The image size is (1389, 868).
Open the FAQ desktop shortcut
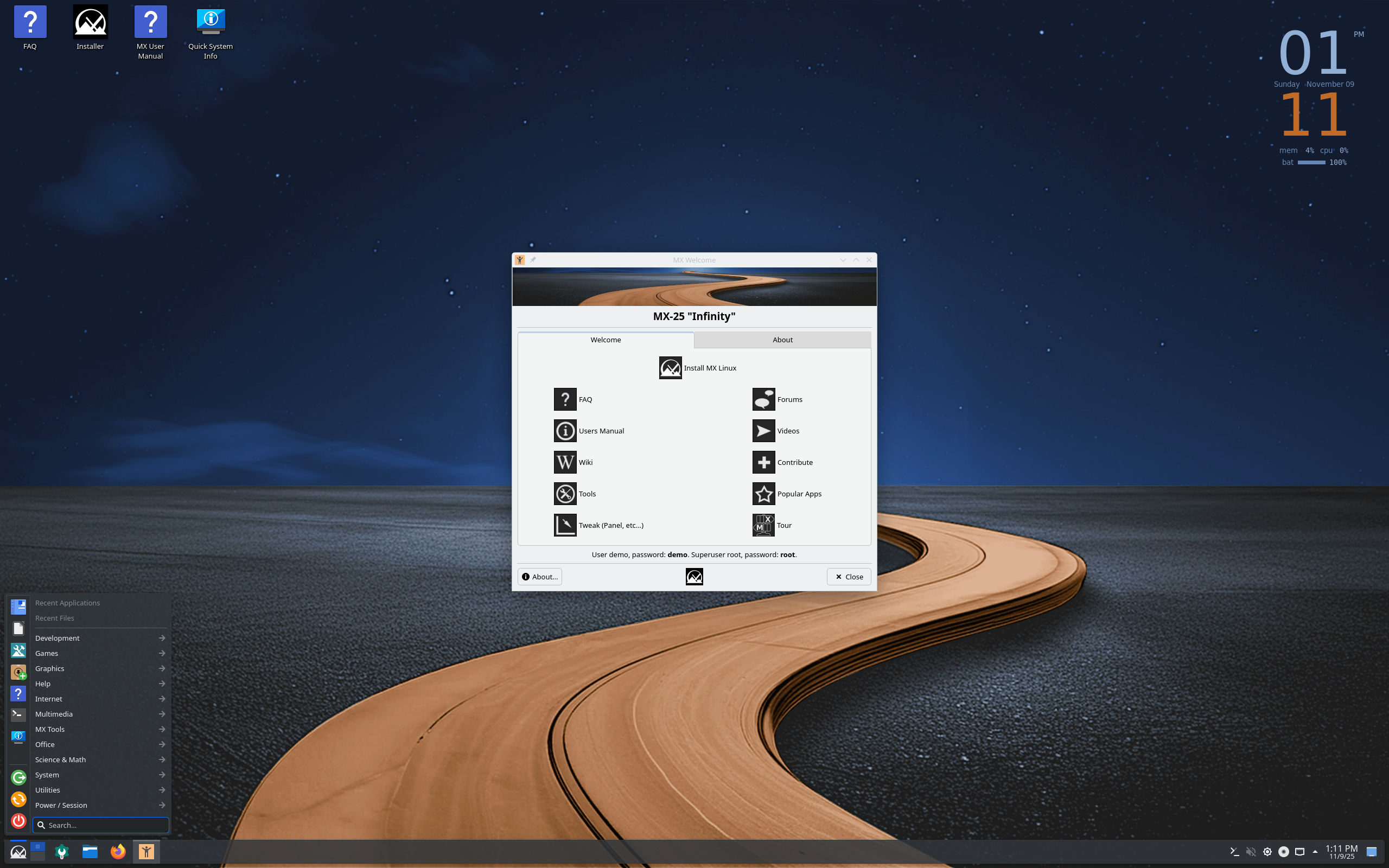click(x=30, y=28)
